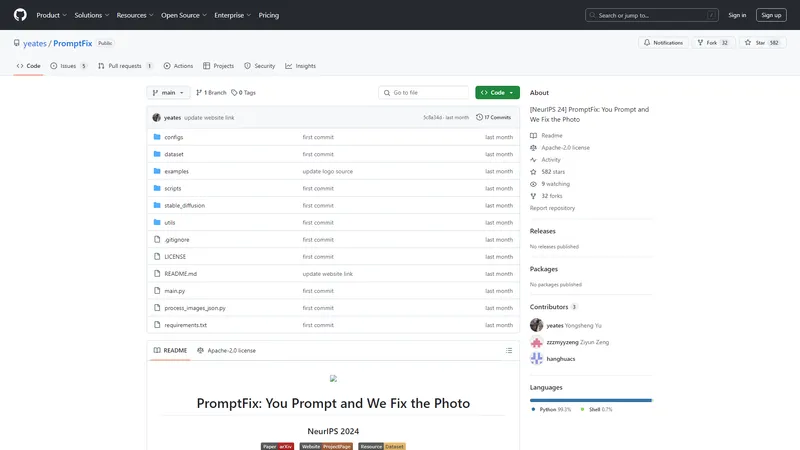800x450 pixels.
Task: Click Report repository link
Action: 552,208
